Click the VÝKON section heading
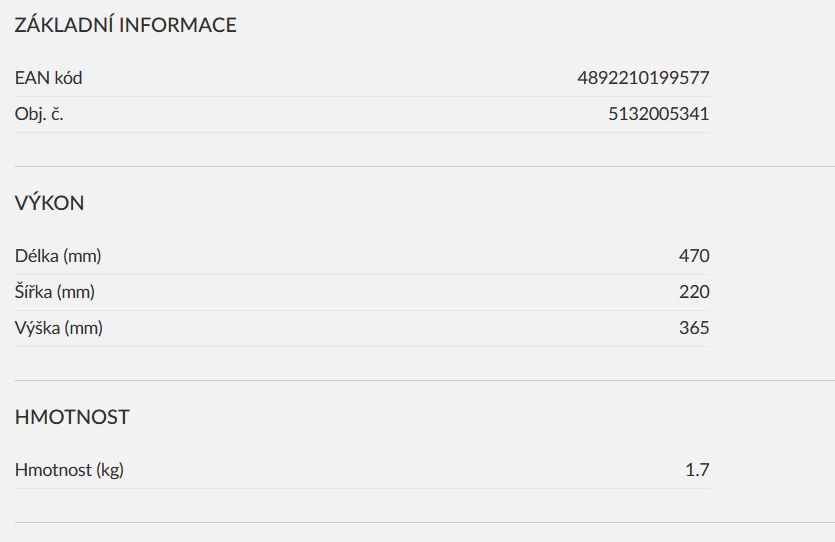 50,203
